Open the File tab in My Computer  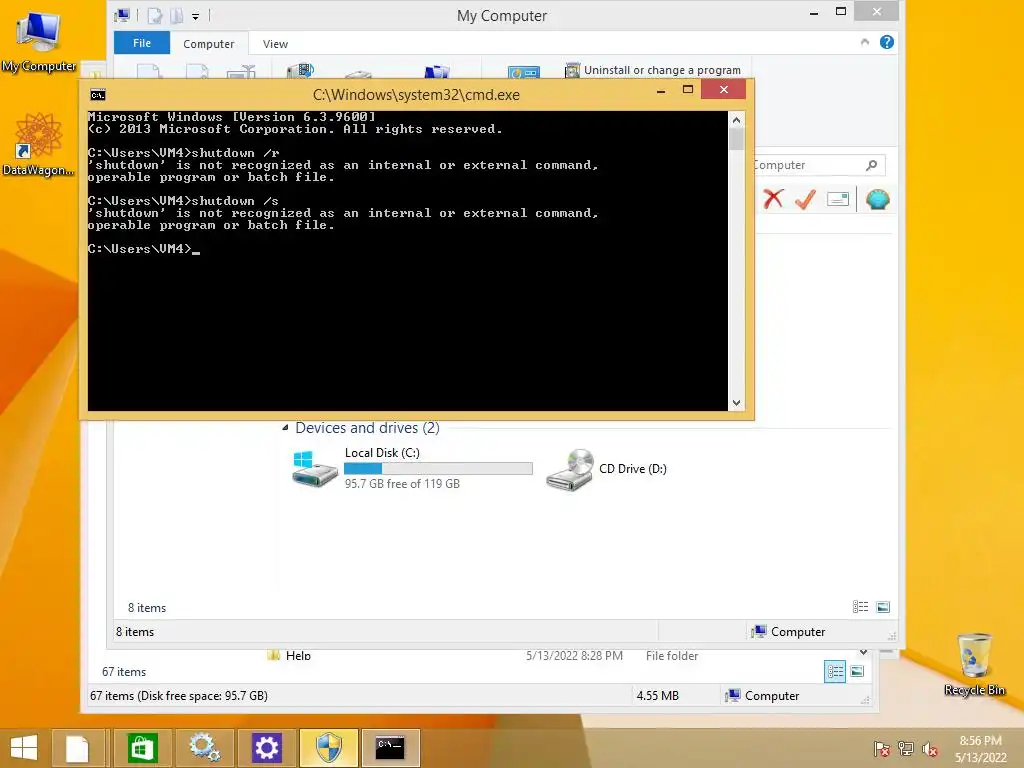142,43
